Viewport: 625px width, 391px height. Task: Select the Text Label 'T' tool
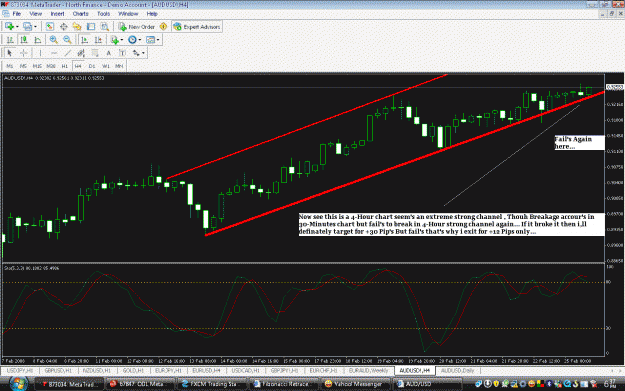pos(122,53)
